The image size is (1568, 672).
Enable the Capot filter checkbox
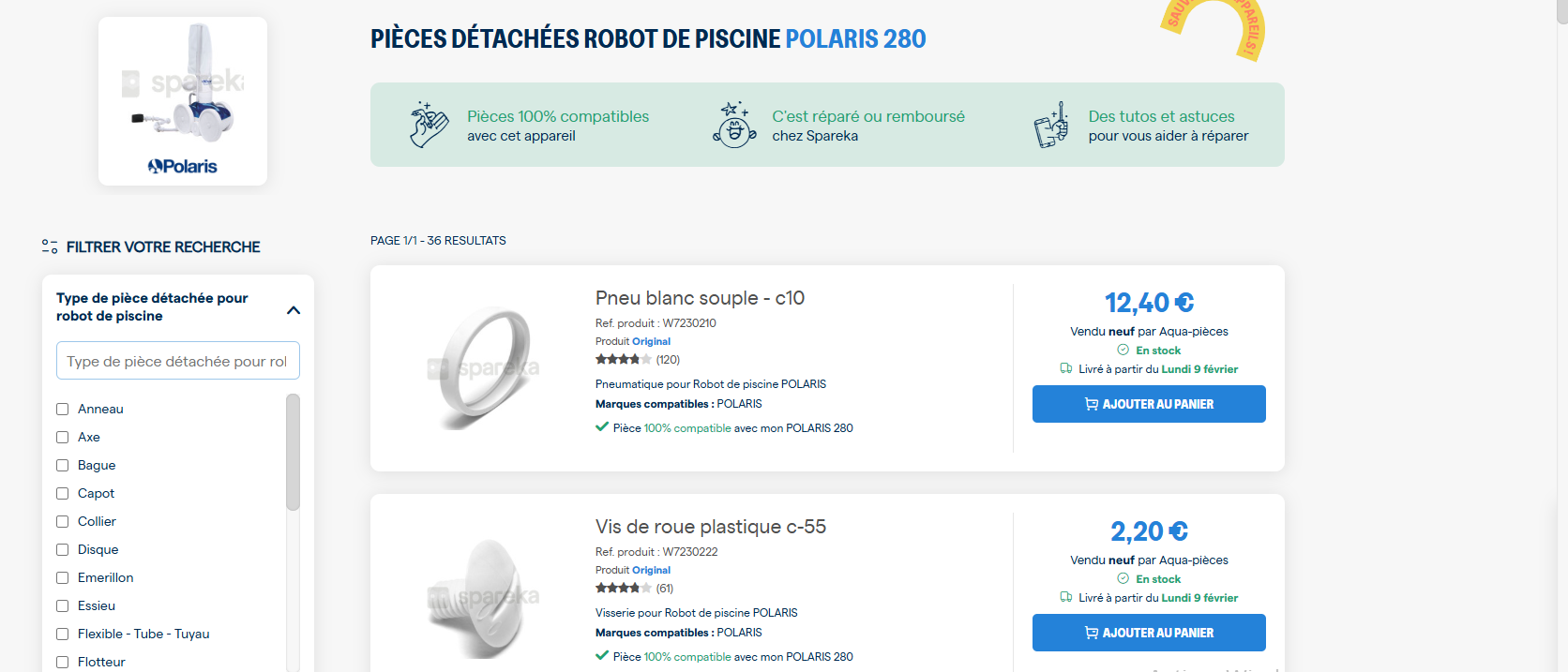click(63, 493)
